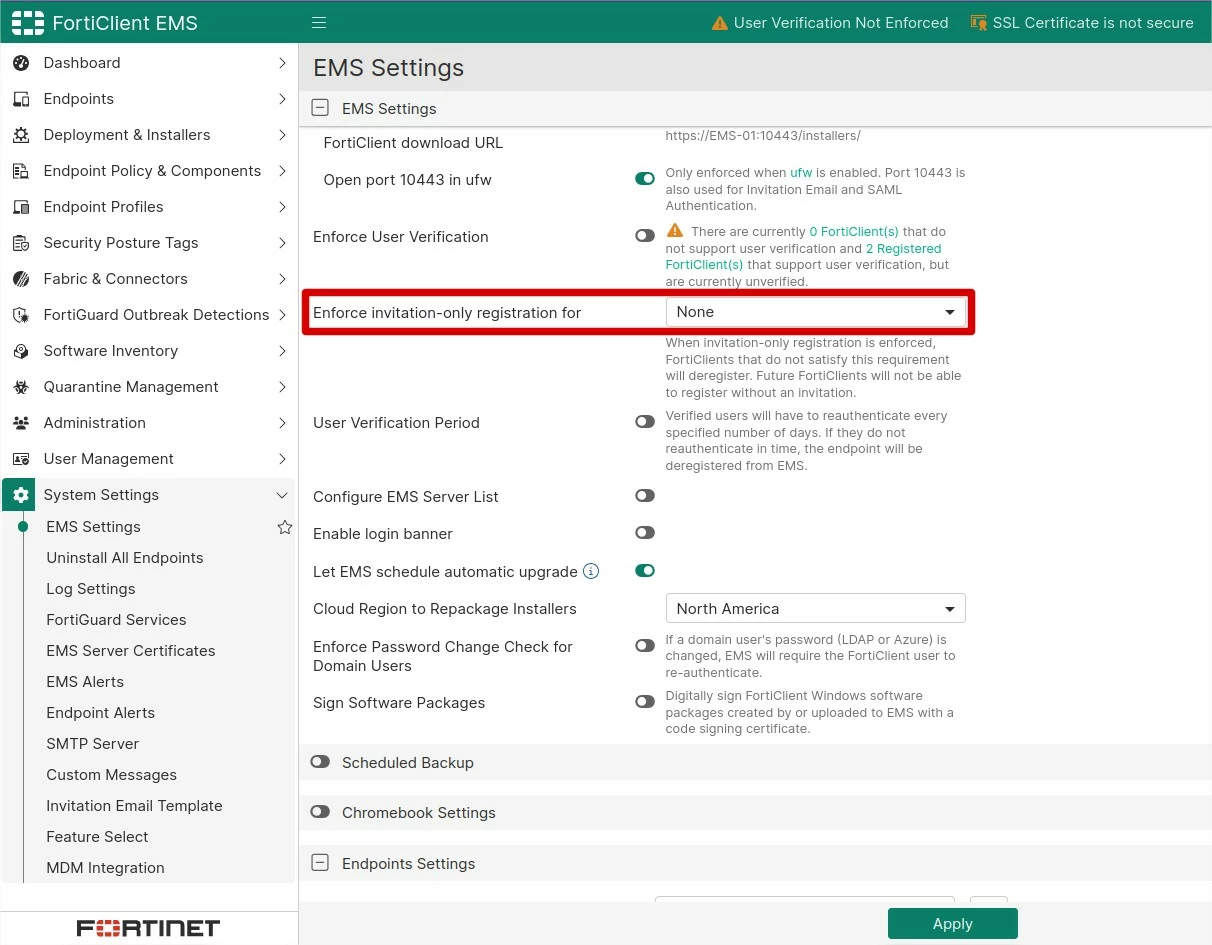The height and width of the screenshot is (945, 1212).
Task: Star the EMS Settings favorite icon
Action: tap(285, 527)
